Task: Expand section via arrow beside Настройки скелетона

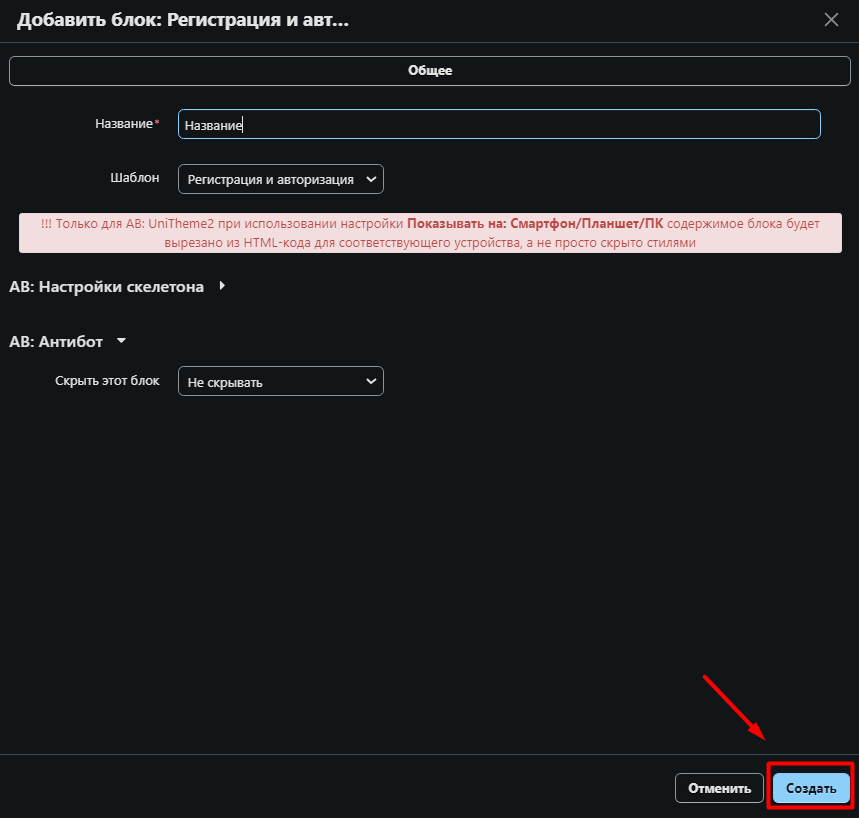Action: [222, 286]
